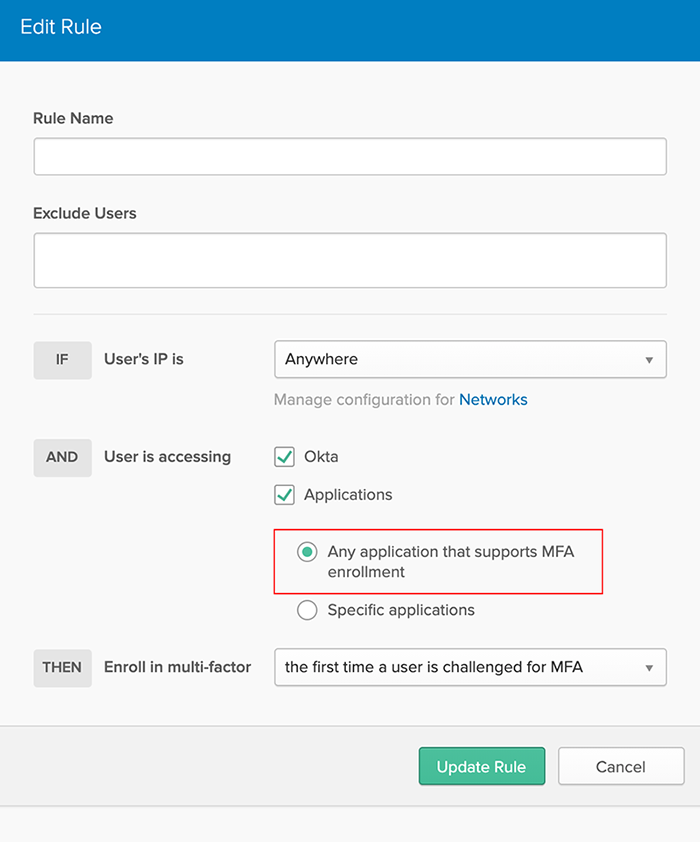This screenshot has height=842, width=700.
Task: Expand the first time a user is challenged dropdown
Action: (x=470, y=667)
